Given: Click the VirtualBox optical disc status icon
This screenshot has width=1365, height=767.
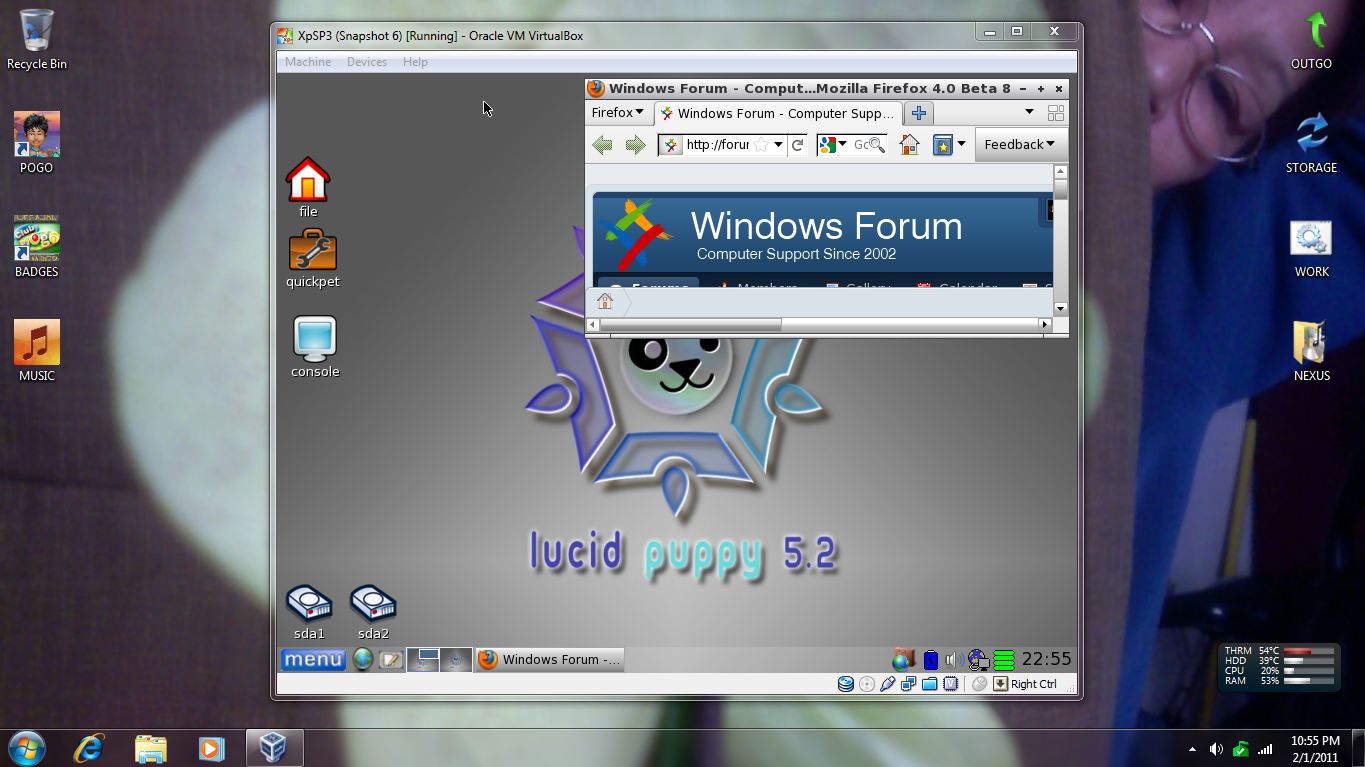Looking at the screenshot, I should pos(867,684).
